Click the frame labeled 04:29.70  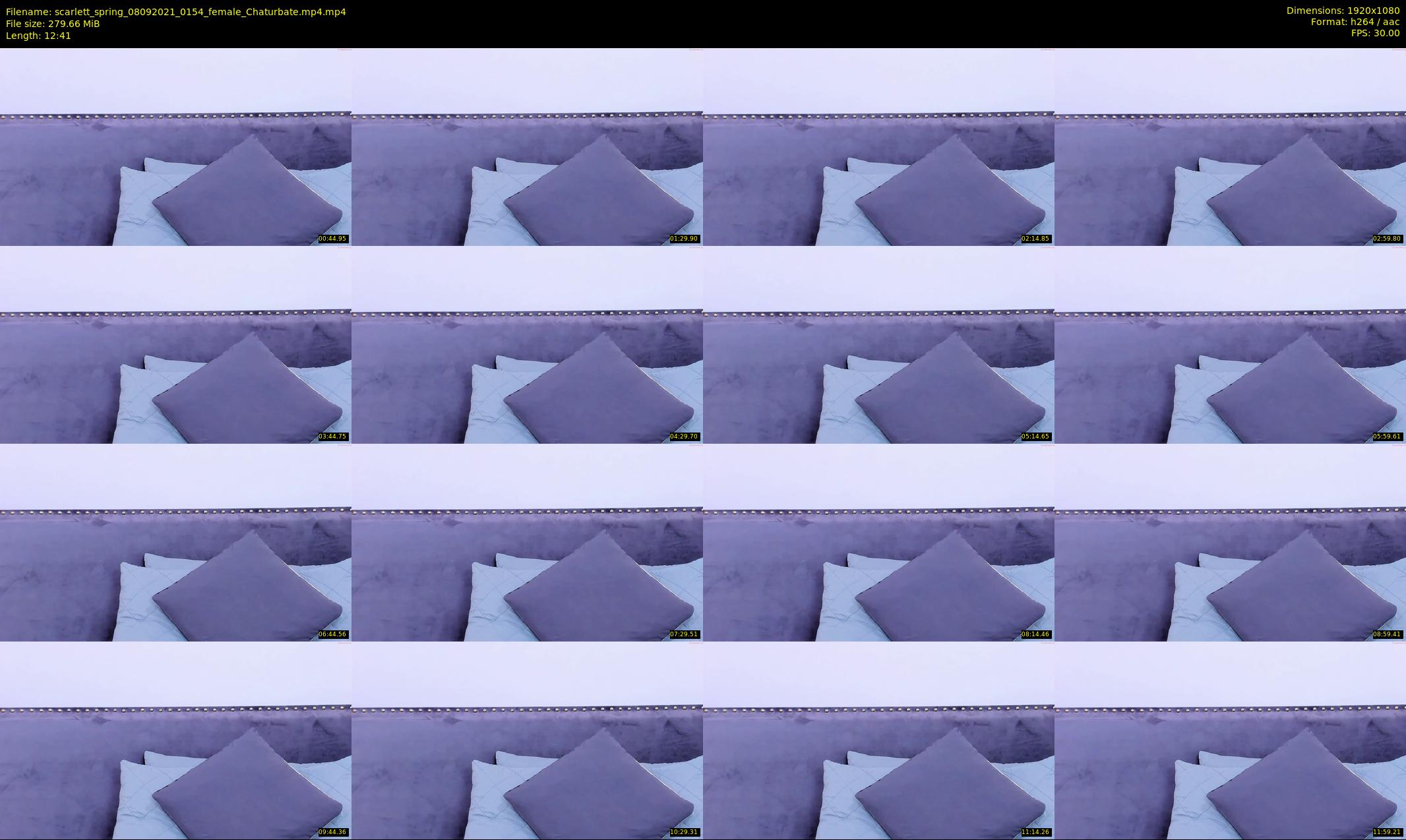pos(527,345)
